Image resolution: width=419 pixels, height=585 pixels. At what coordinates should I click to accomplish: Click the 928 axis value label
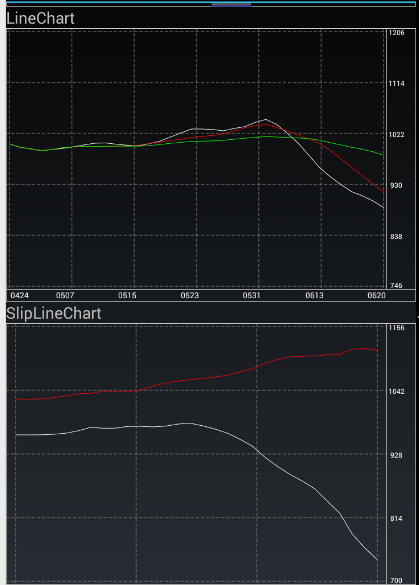pyautogui.click(x=396, y=455)
